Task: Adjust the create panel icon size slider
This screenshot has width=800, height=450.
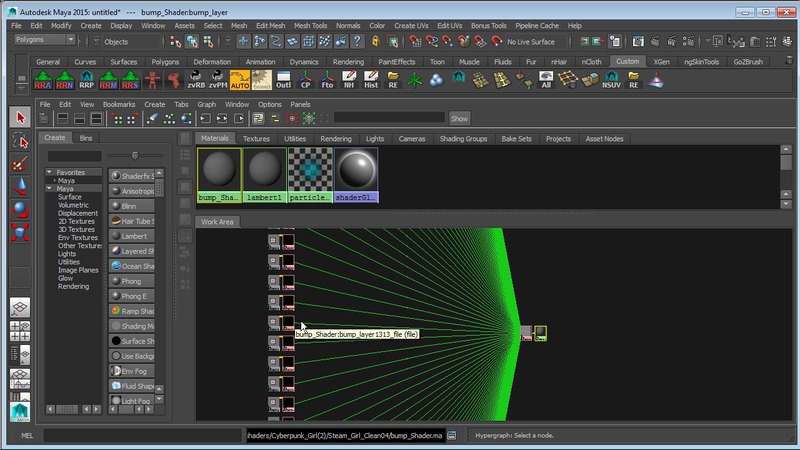Action: pos(134,155)
